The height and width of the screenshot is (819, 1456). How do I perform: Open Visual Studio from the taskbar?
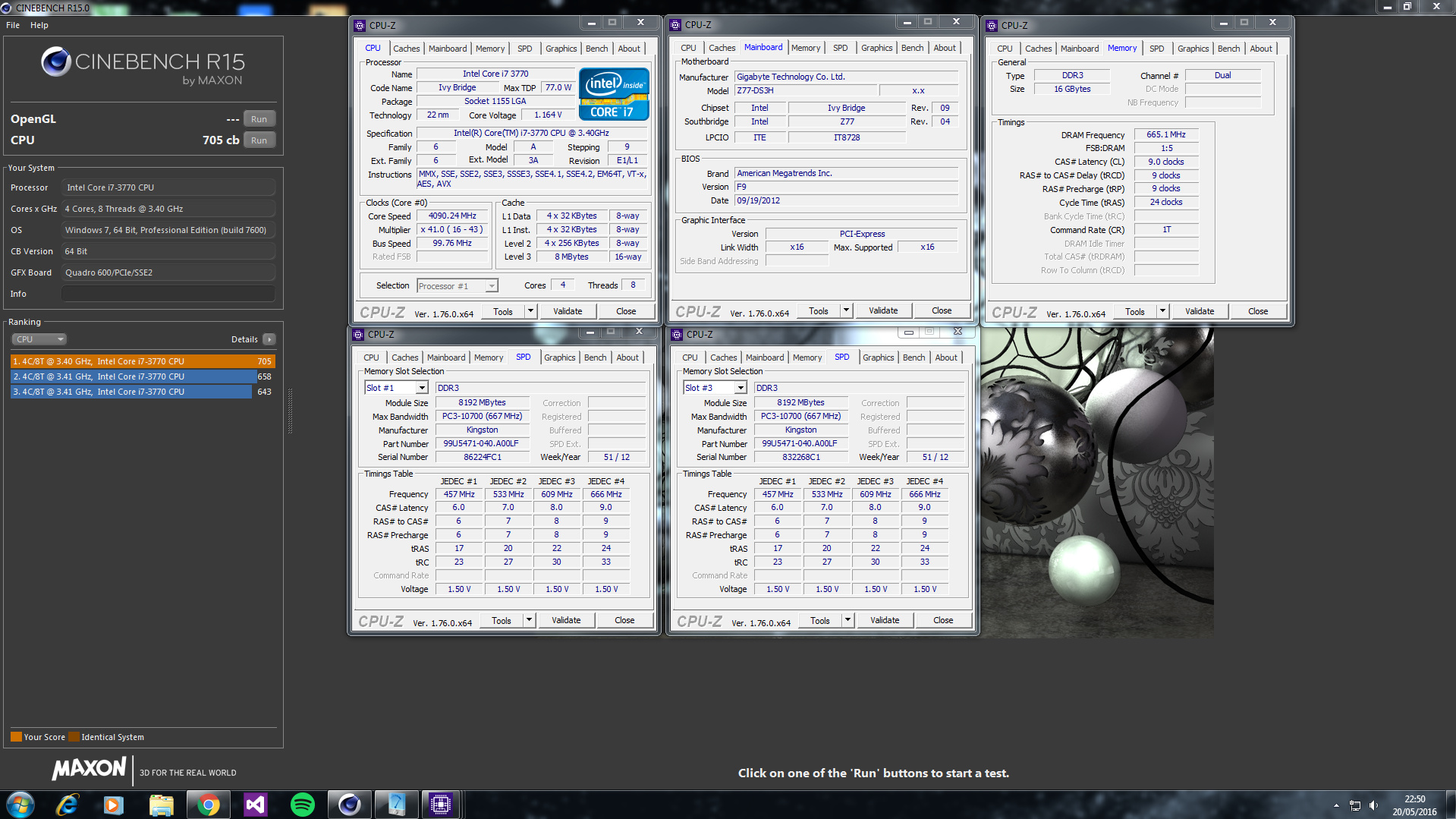point(255,805)
